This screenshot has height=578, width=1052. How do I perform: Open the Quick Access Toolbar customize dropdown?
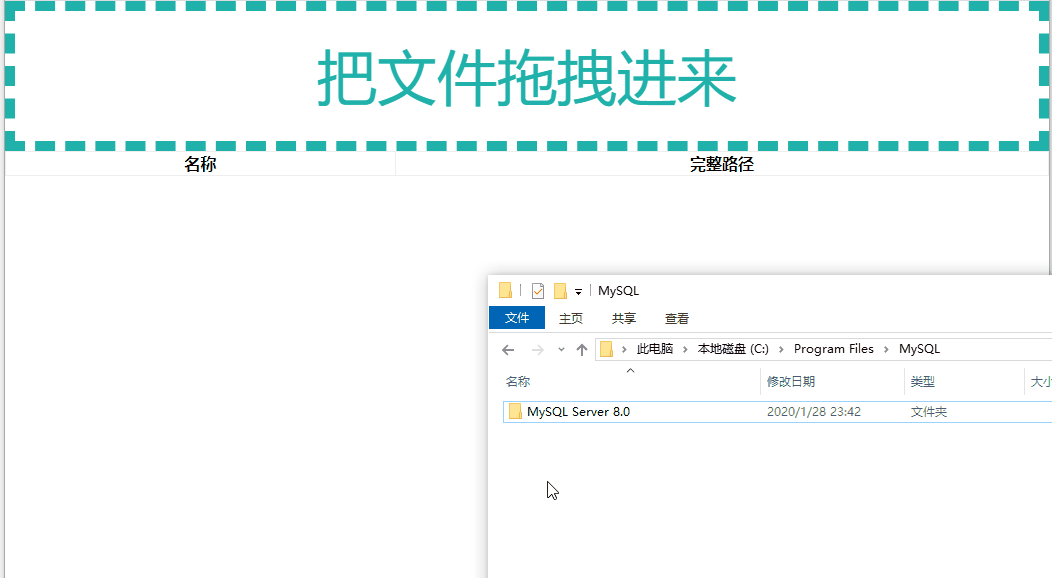576,290
